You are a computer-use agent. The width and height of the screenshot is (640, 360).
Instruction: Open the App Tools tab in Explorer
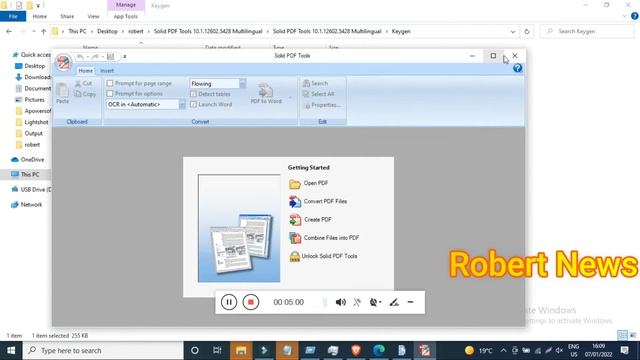tap(125, 16)
